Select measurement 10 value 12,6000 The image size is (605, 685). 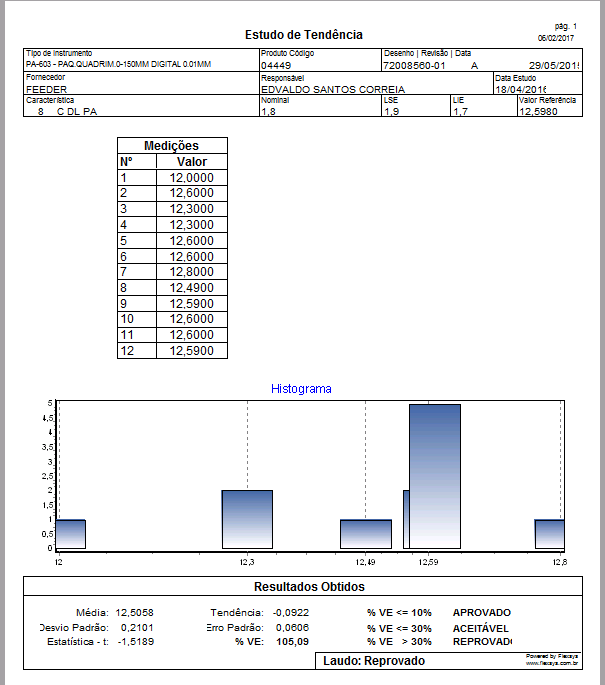click(192, 319)
